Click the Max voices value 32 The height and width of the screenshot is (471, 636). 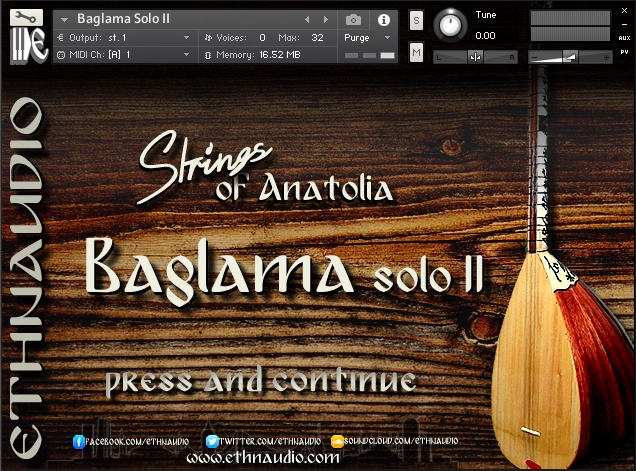click(317, 38)
